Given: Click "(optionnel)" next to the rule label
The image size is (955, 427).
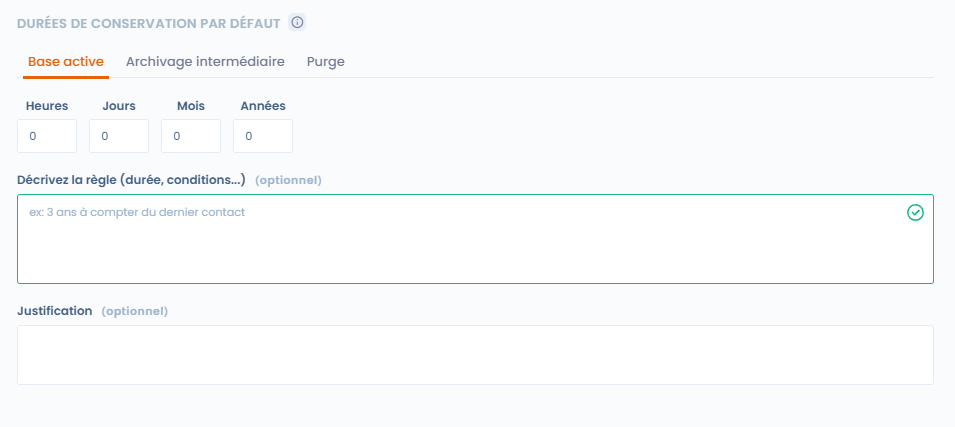Looking at the screenshot, I should (x=288, y=180).
